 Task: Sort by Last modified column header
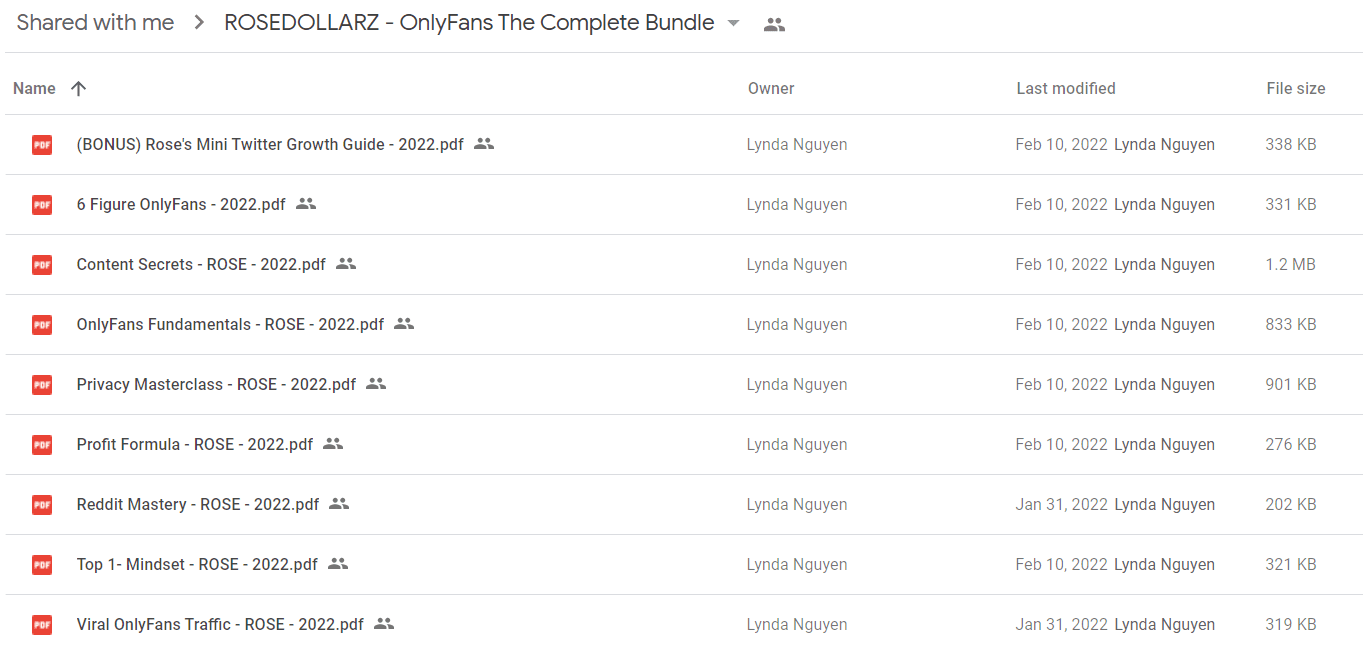(1066, 88)
